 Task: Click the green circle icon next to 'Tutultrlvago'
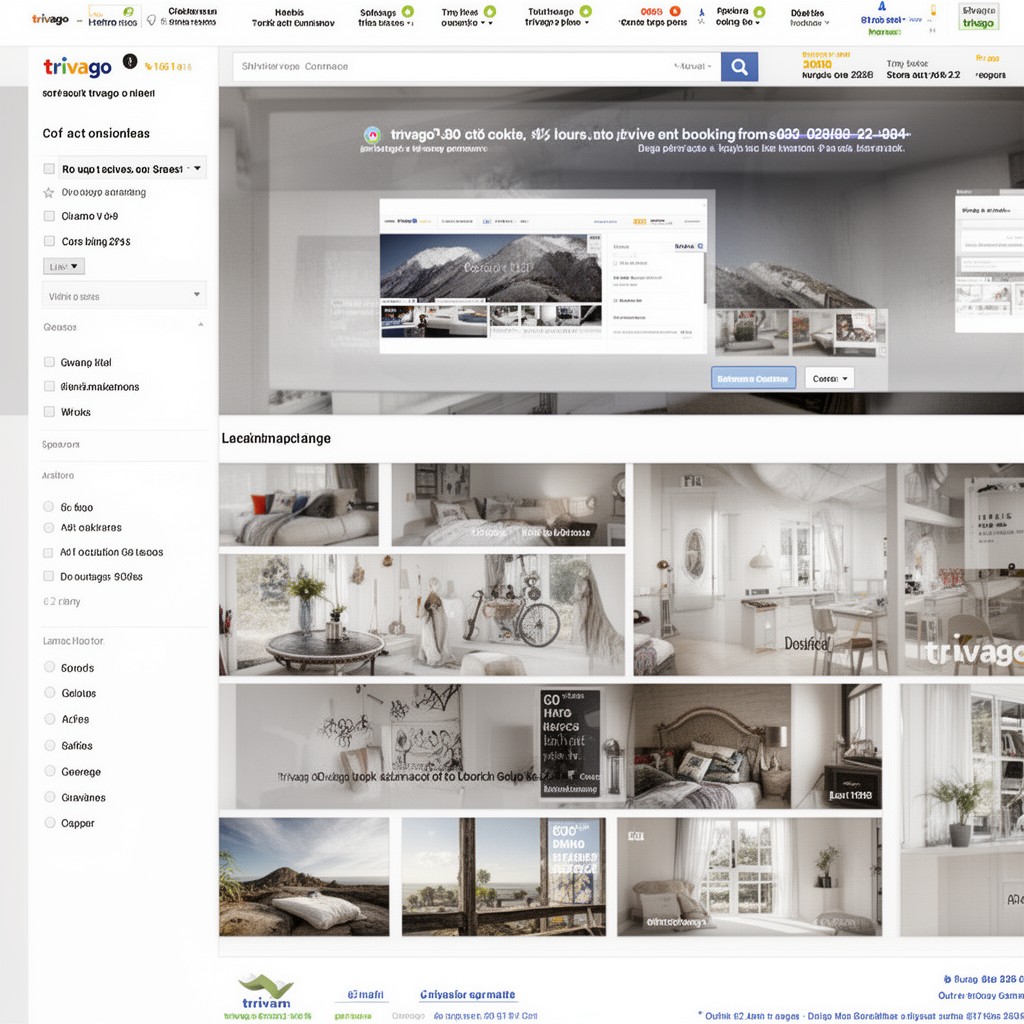point(586,11)
